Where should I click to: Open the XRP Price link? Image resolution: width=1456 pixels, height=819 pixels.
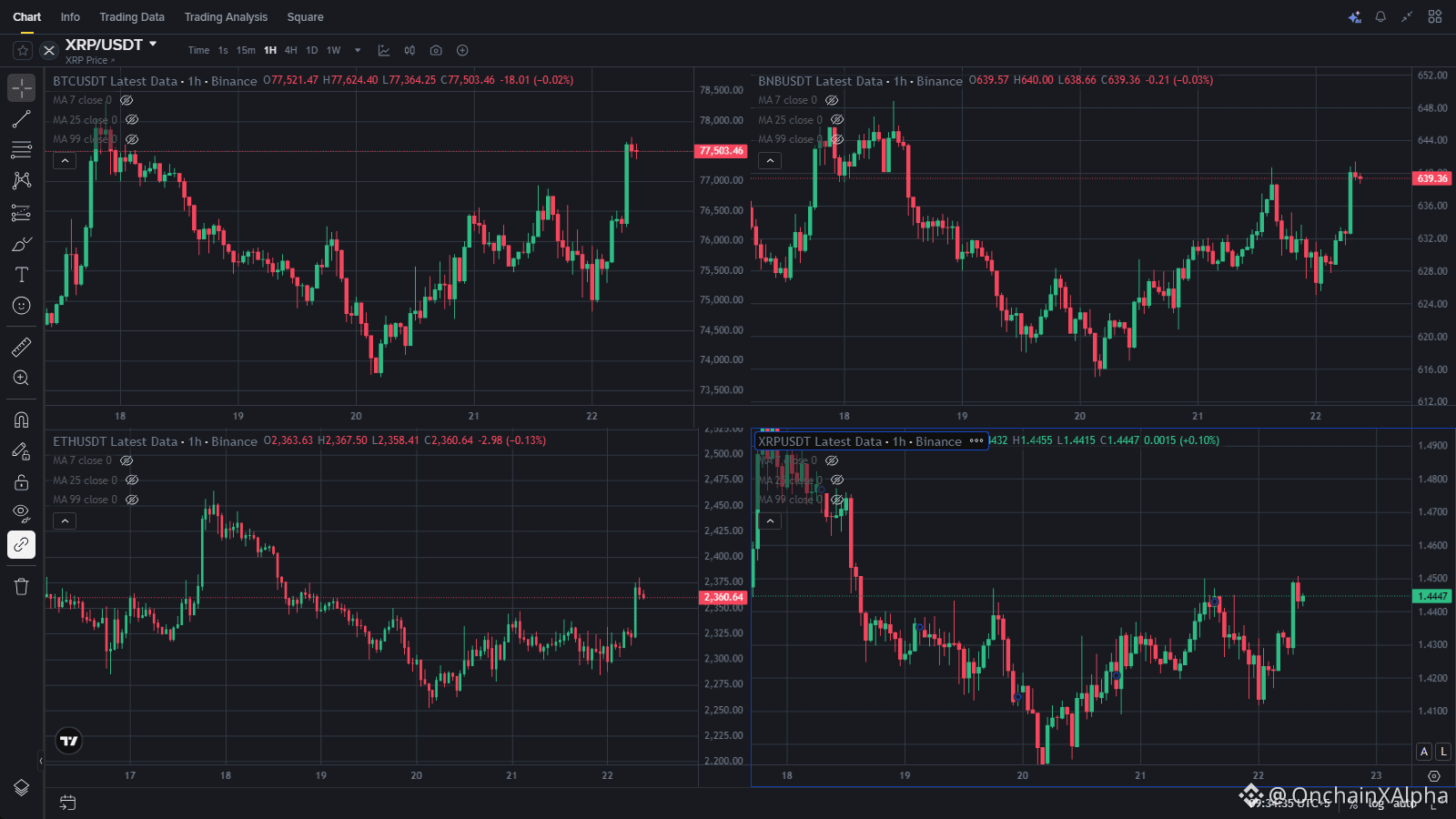tap(90, 61)
